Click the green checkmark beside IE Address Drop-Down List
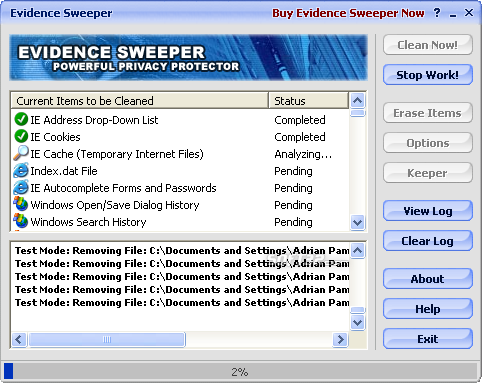482x383 pixels. tap(21, 119)
